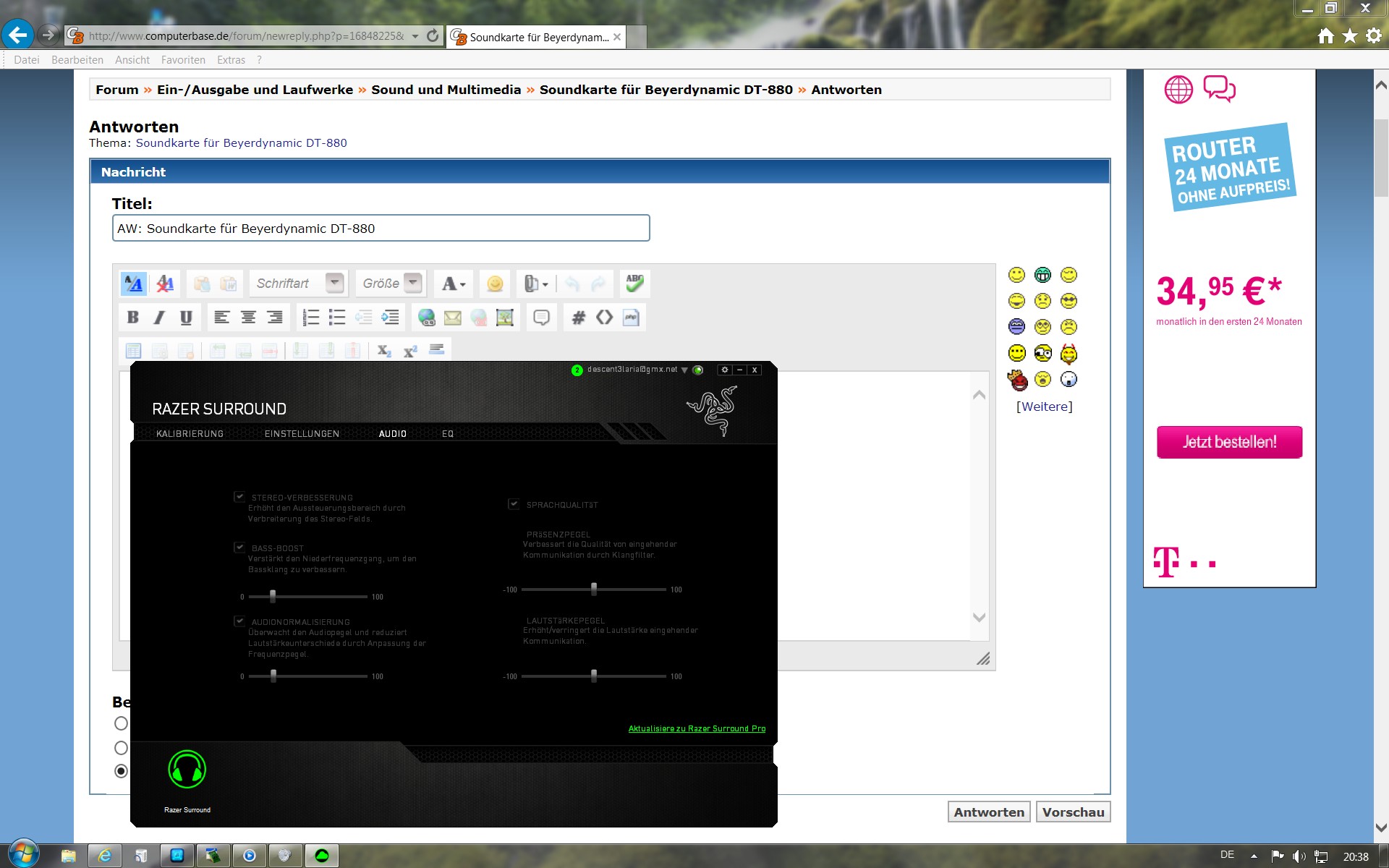Image resolution: width=1389 pixels, height=868 pixels.
Task: Insert a table using the table icon
Action: [134, 352]
